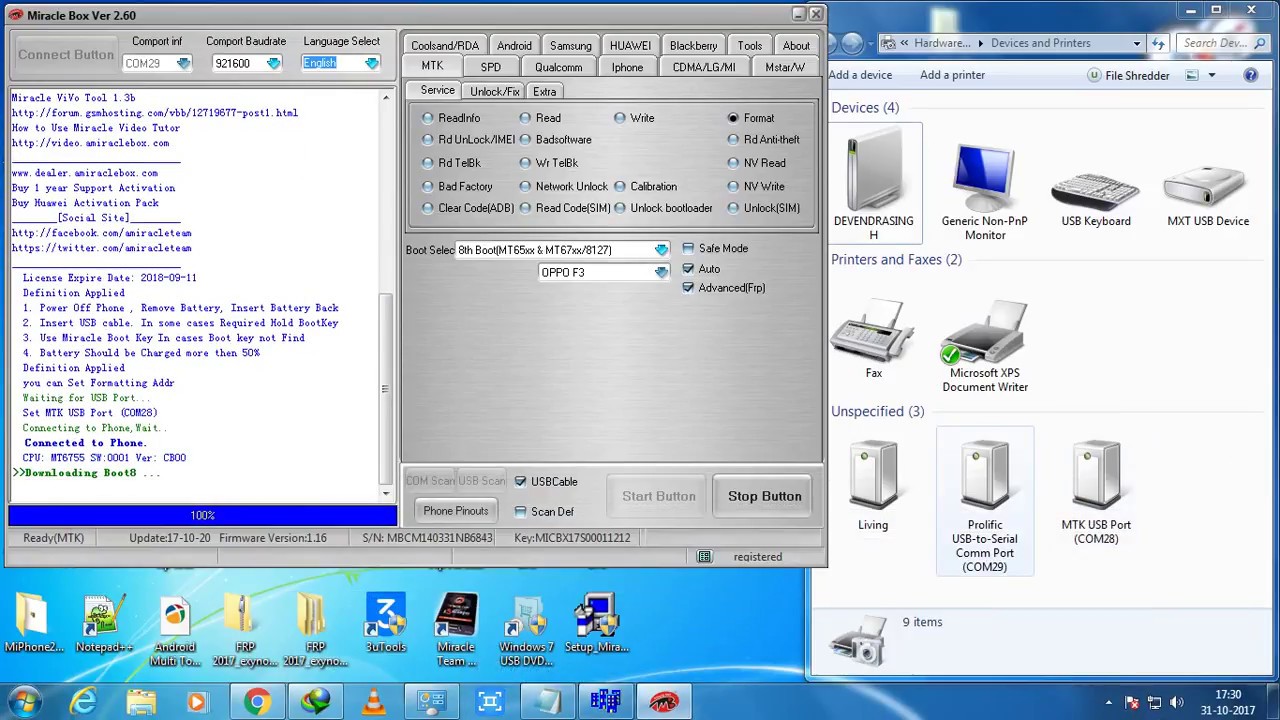
Task: Open Windows Start menu
Action: [x=24, y=702]
